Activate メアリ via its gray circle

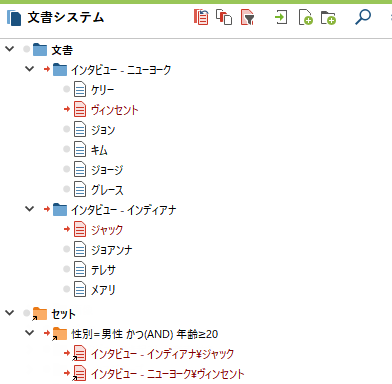(67, 289)
